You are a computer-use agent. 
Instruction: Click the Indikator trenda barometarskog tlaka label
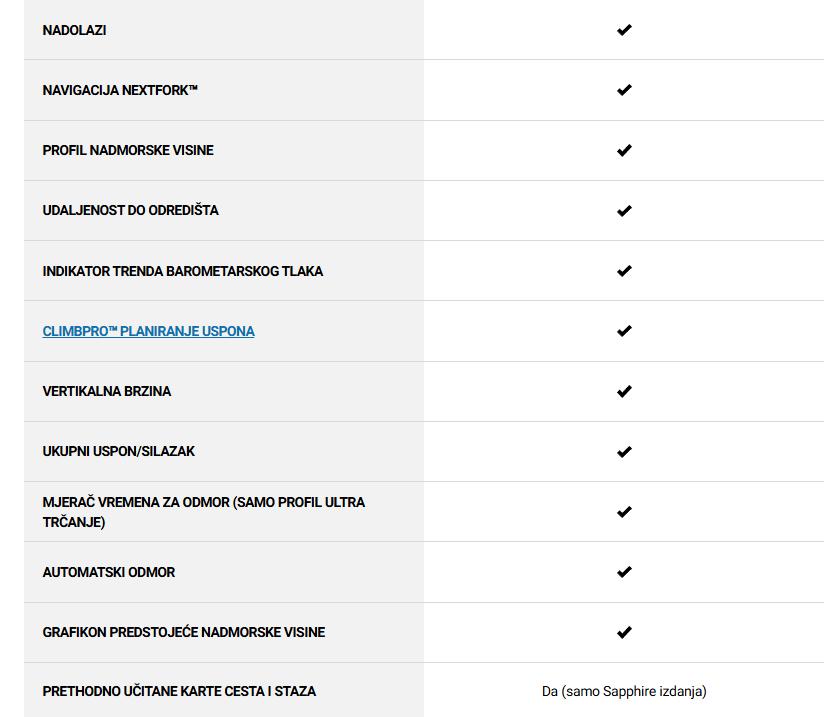point(183,271)
